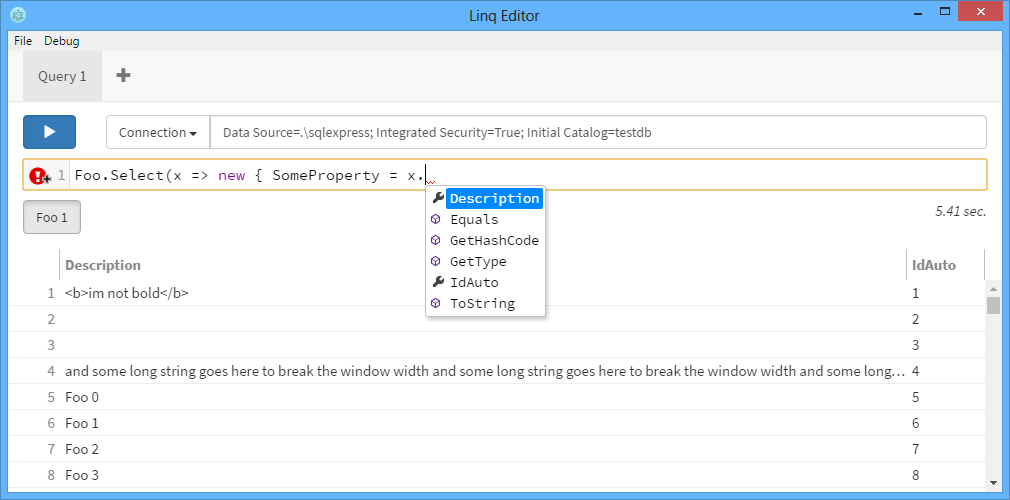
Task: Click the wrench icon next to IdAuto suggestion
Action: [437, 282]
